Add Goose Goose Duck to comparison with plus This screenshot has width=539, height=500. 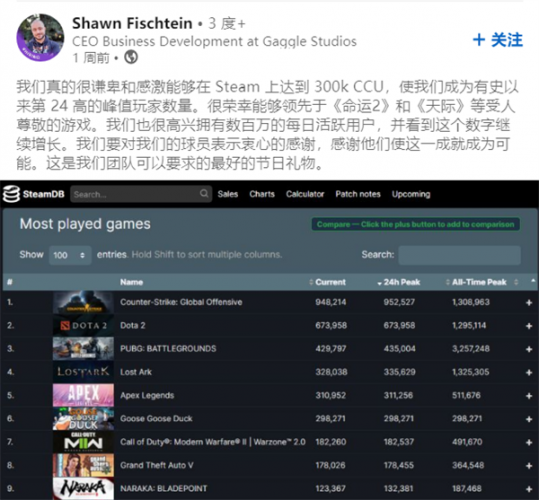pyautogui.click(x=529, y=419)
